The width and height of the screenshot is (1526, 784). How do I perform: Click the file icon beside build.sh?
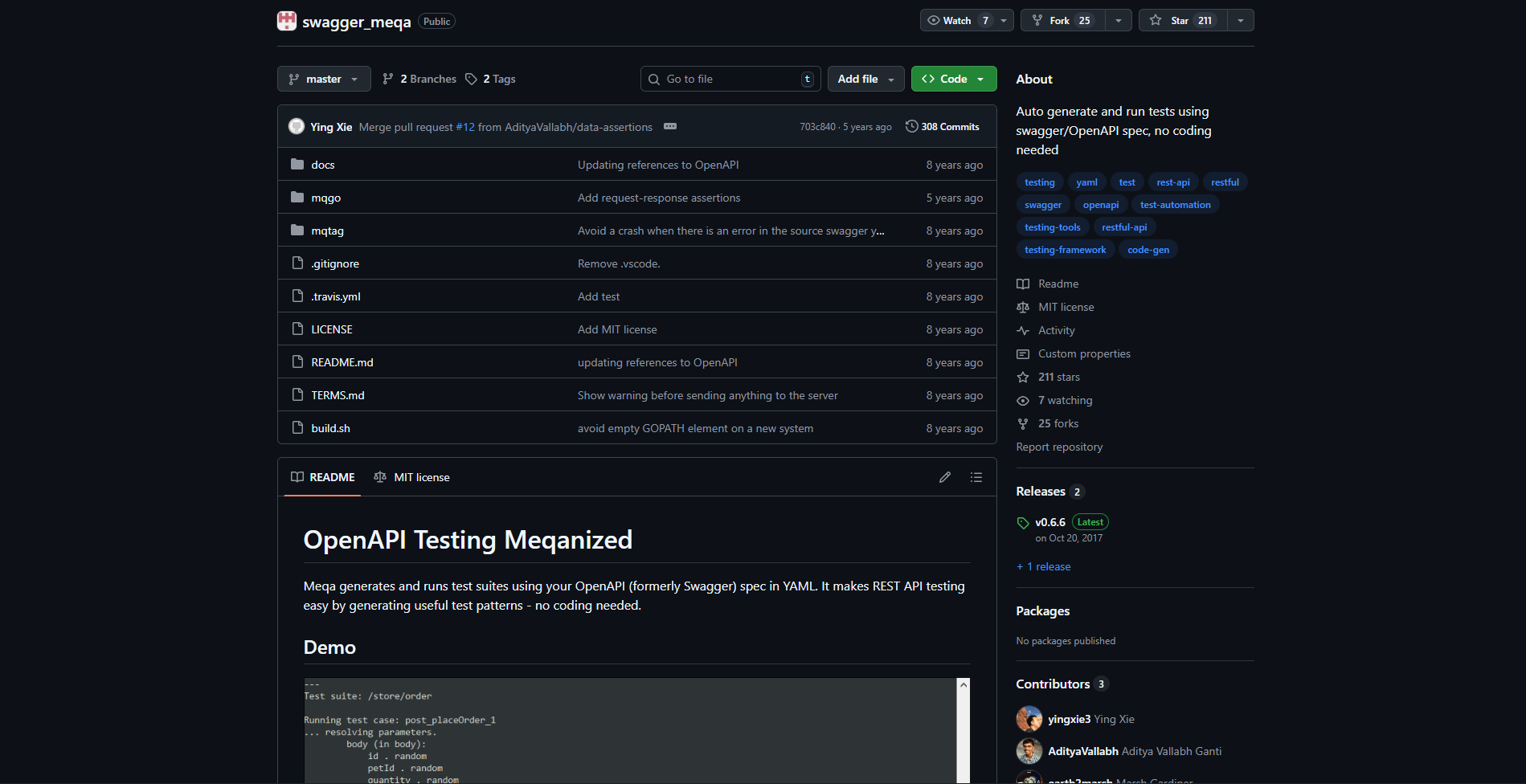coord(297,427)
